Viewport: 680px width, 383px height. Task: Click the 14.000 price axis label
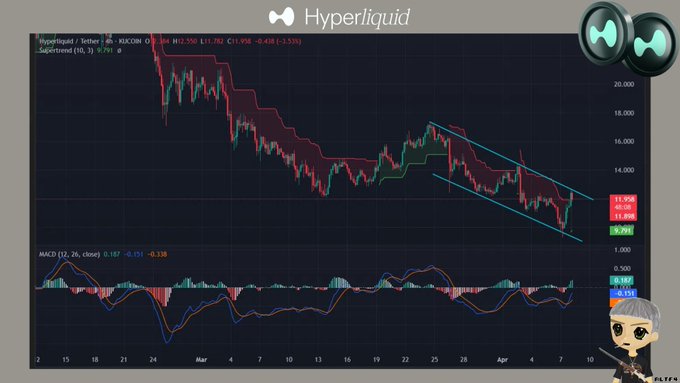[624, 170]
